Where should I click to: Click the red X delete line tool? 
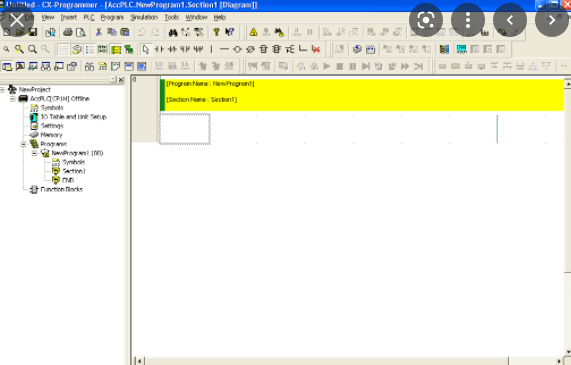coord(316,49)
